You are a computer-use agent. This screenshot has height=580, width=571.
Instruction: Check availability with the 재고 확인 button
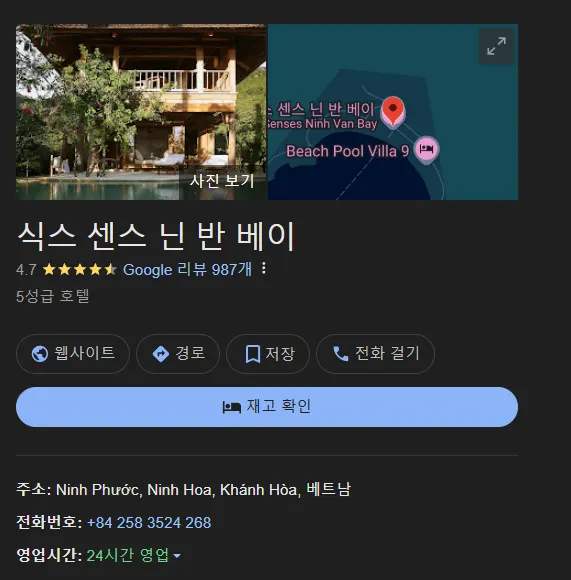tap(267, 407)
